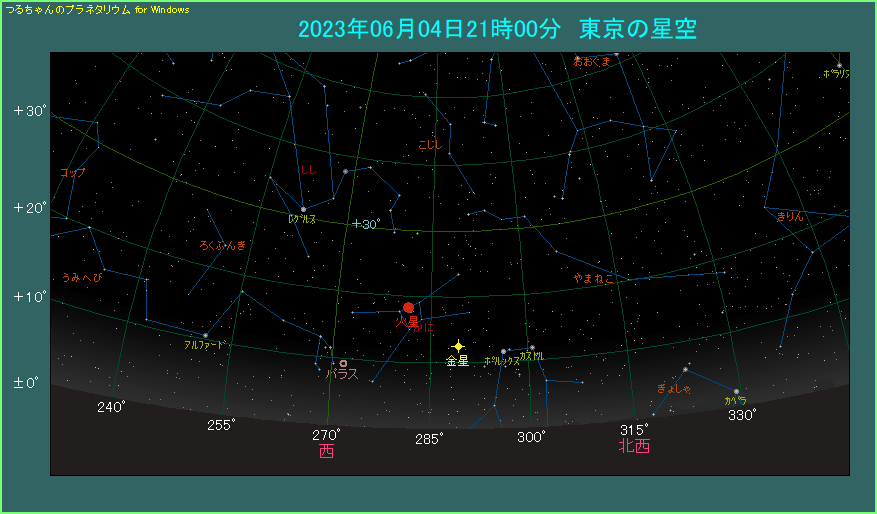The height and width of the screenshot is (514, 877).
Task: Click the star Regulus (レグルス)
Action: coord(303,209)
